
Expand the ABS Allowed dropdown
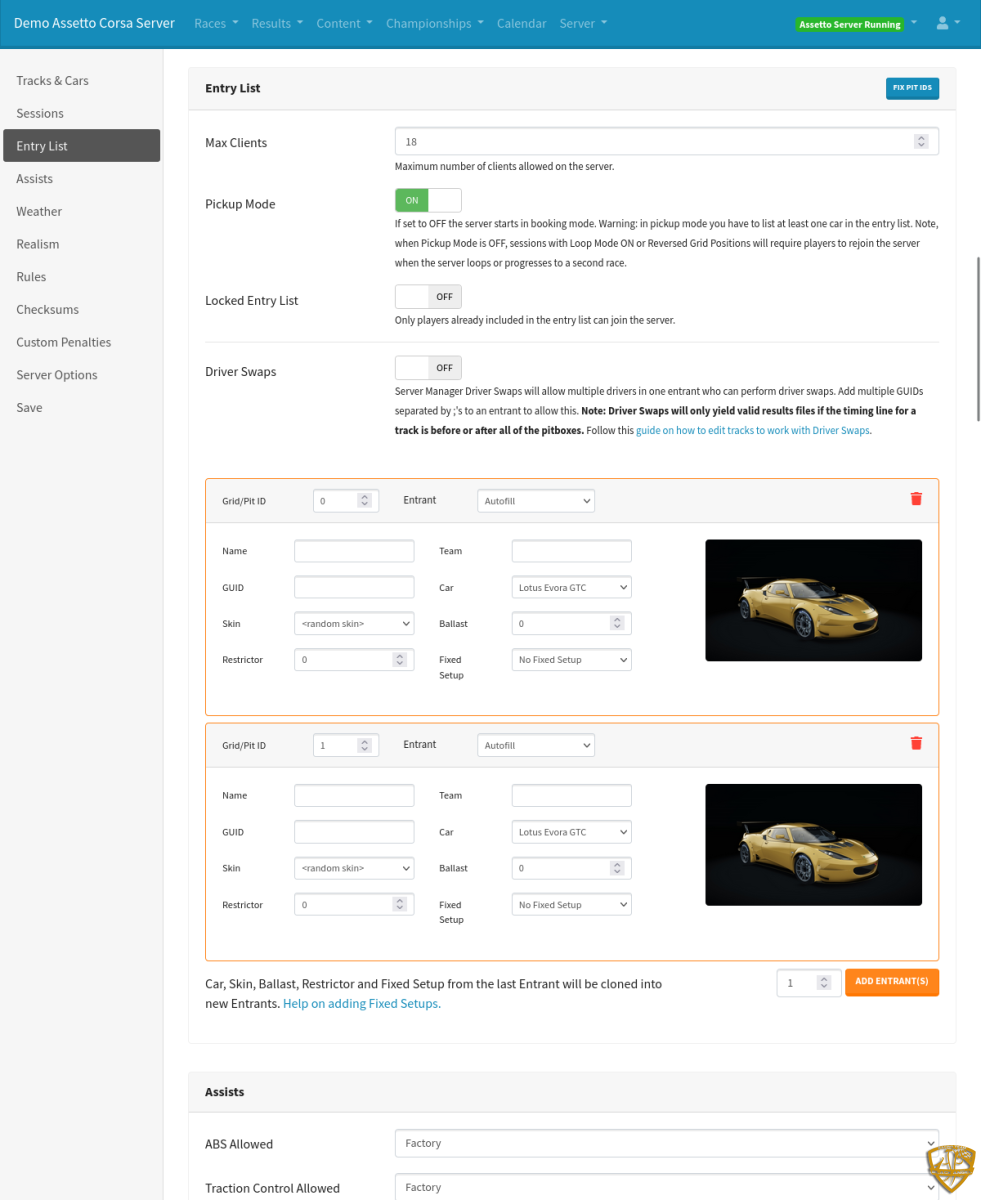pos(666,1143)
